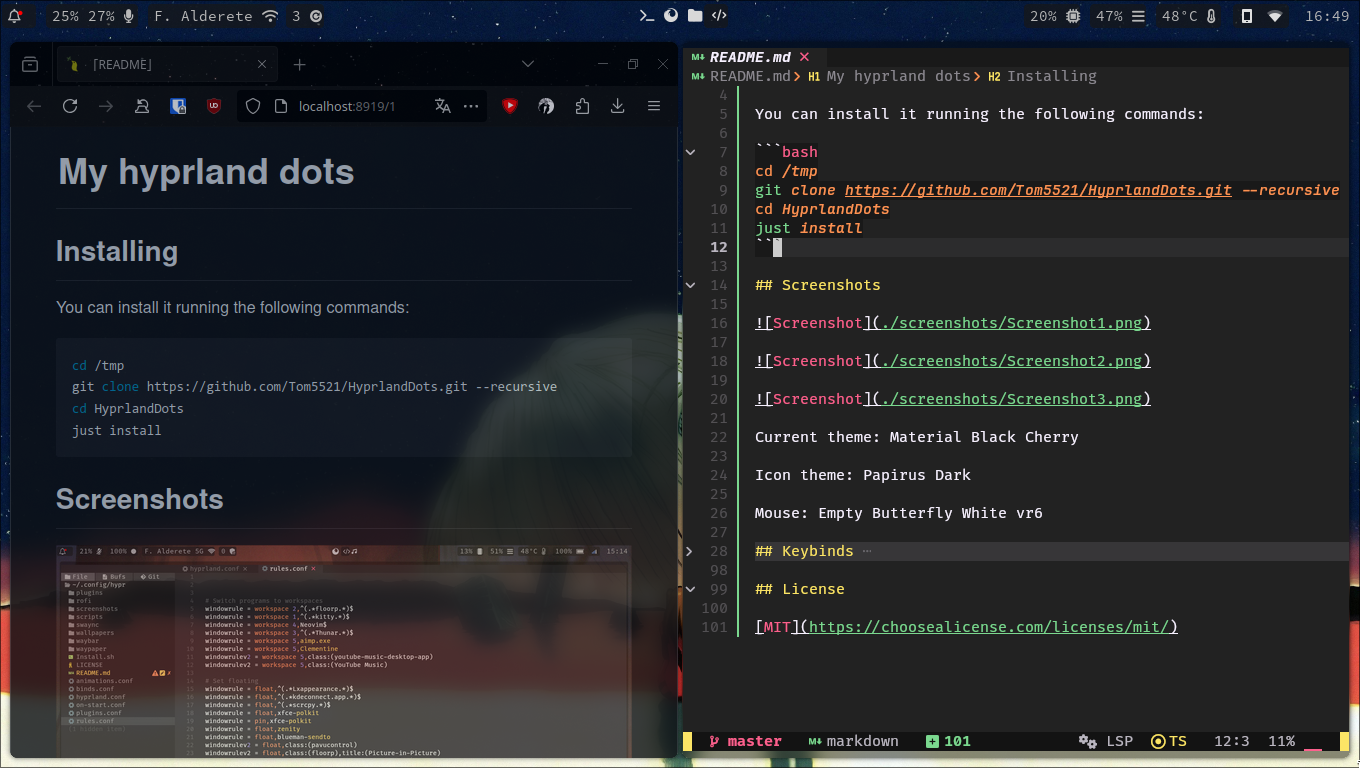Click the screenshot preview image in browser
Image resolution: width=1360 pixels, height=768 pixels.
point(344,651)
